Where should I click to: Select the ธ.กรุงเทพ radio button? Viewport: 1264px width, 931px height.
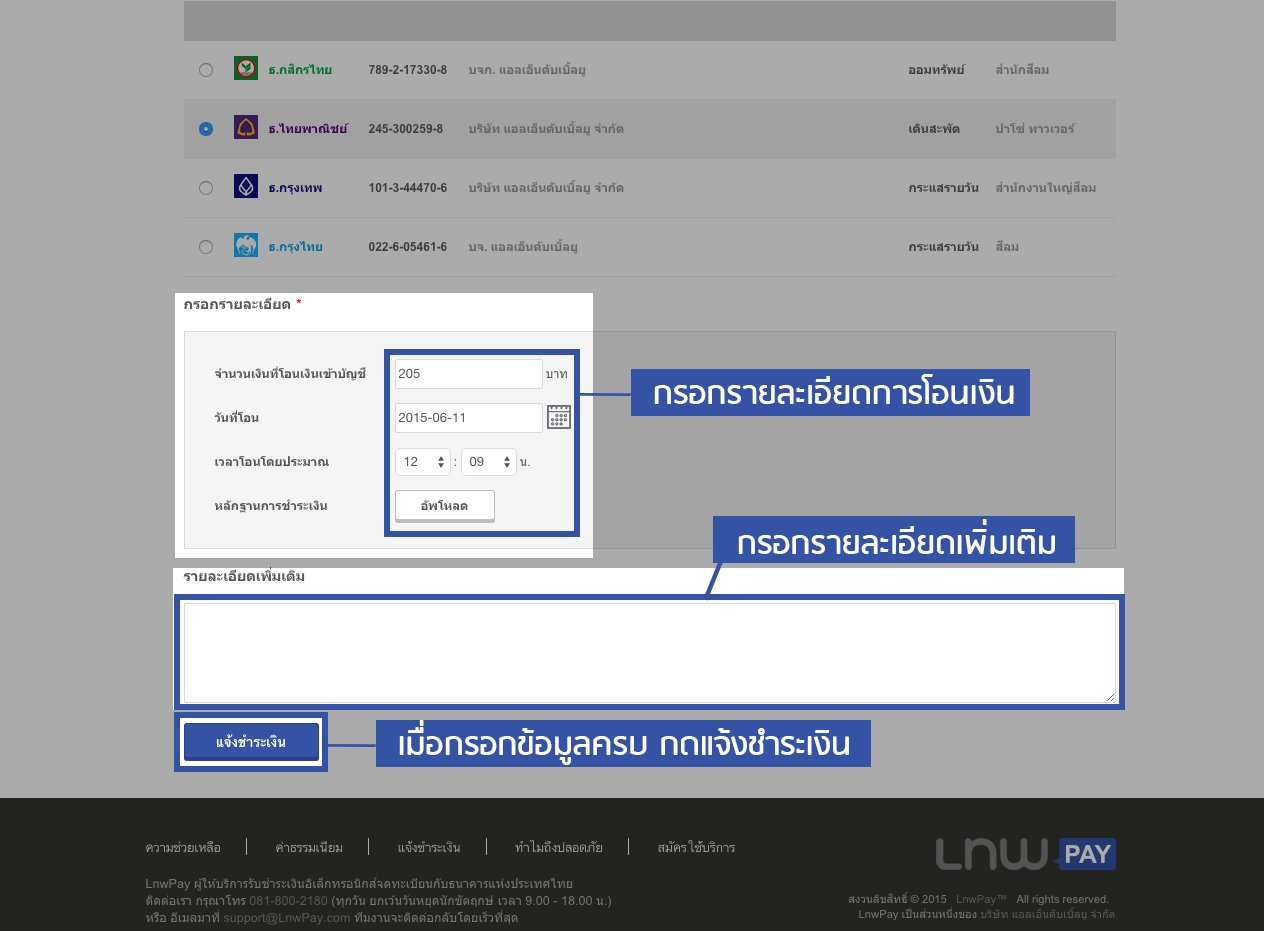[x=206, y=188]
